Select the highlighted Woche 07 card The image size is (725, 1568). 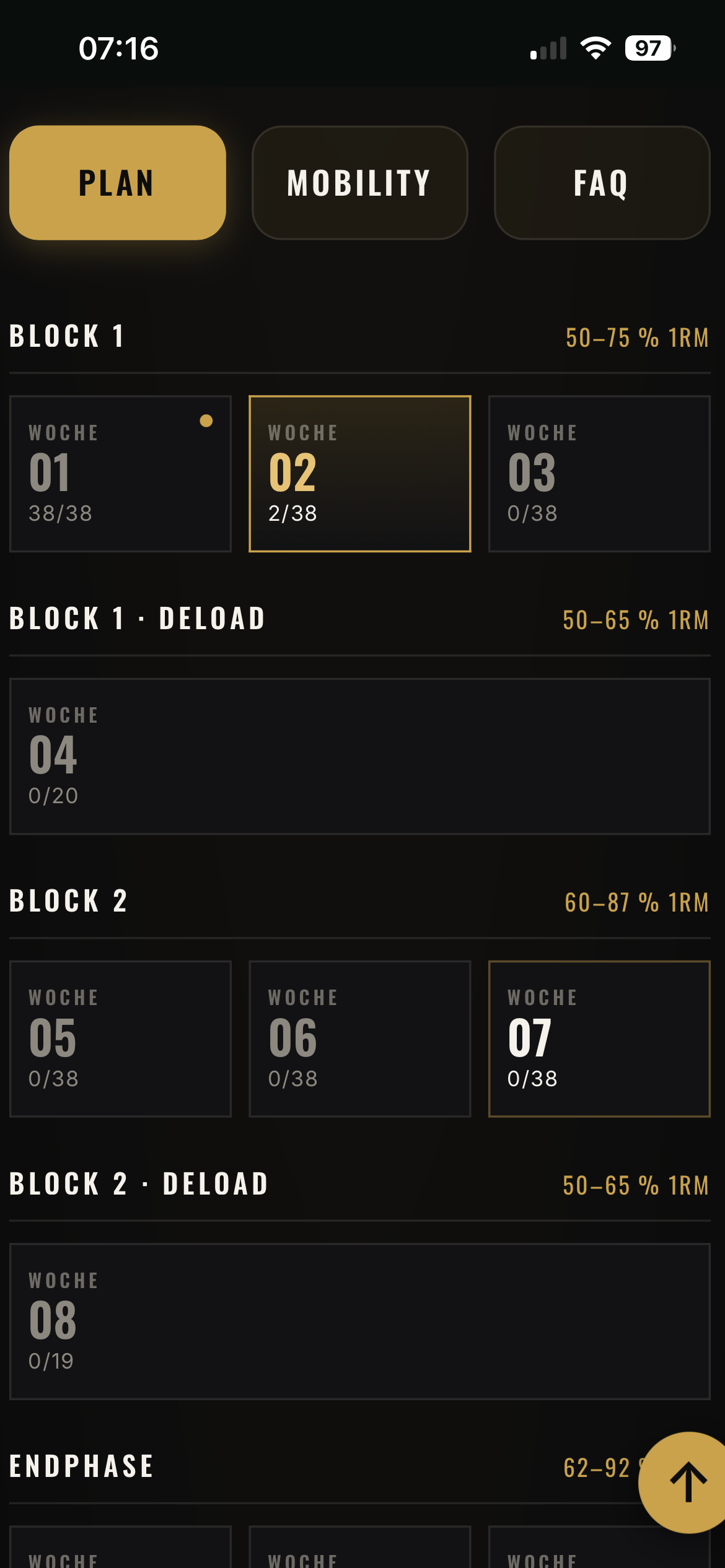pyautogui.click(x=599, y=1039)
